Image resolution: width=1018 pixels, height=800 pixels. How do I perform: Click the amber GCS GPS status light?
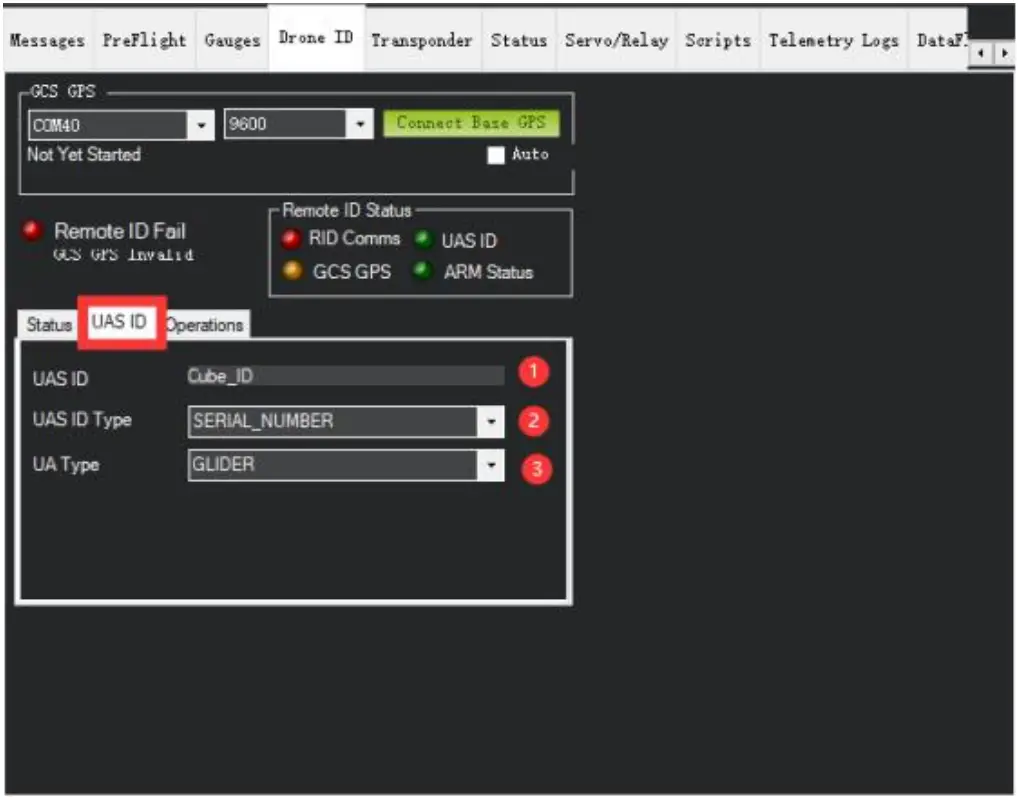point(291,272)
